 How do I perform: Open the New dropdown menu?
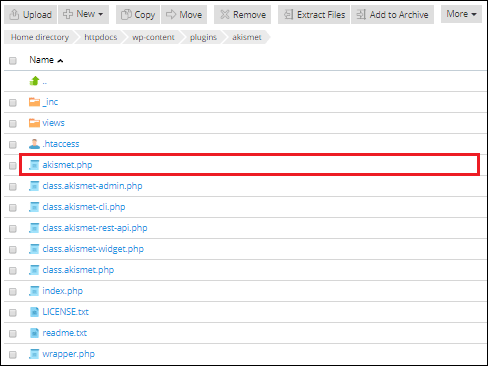click(x=83, y=15)
